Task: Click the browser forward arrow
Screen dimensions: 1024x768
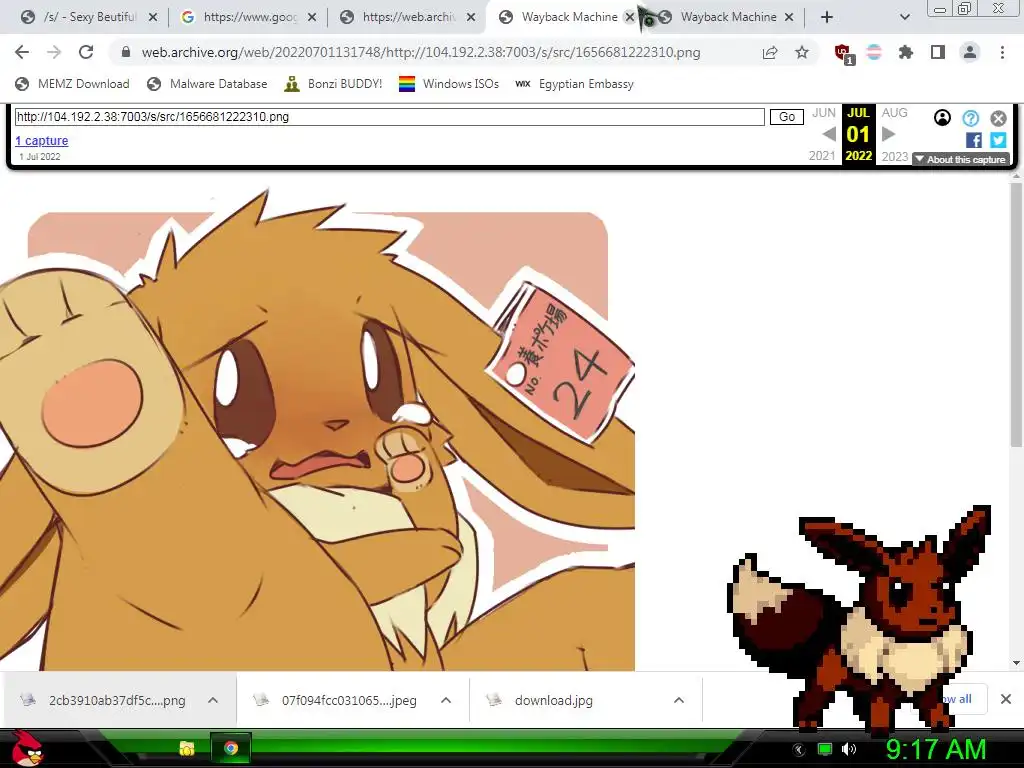Action: (x=54, y=52)
